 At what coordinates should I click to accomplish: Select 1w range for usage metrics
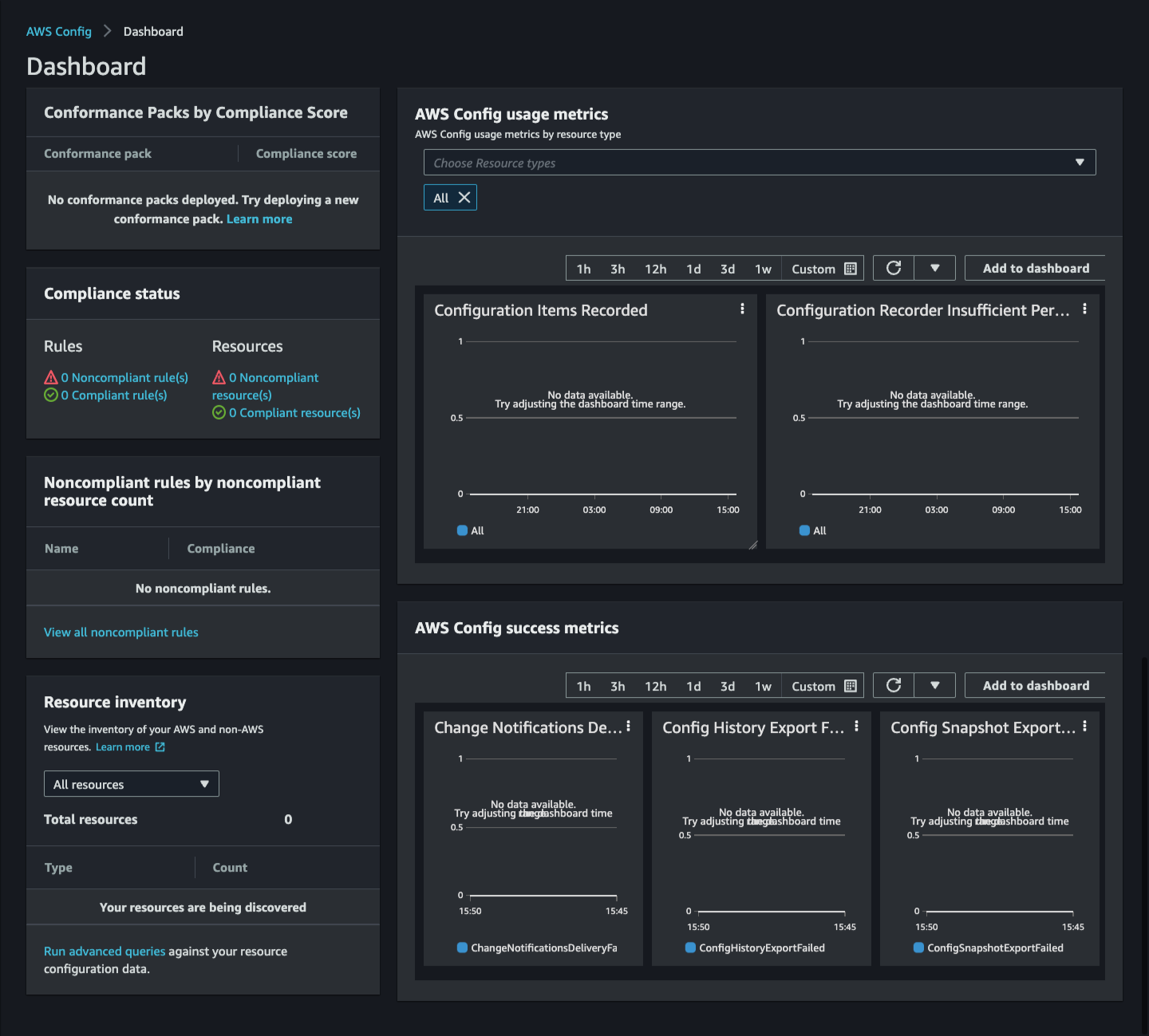(763, 269)
